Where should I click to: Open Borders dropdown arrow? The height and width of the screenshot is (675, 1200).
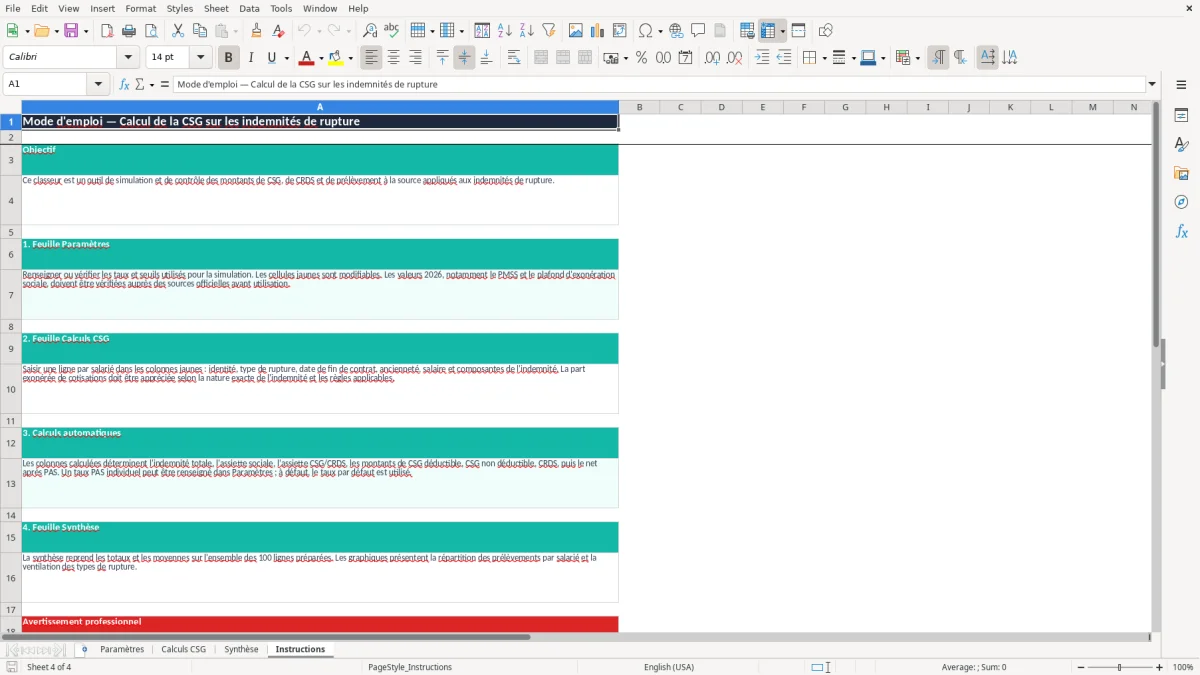point(824,58)
